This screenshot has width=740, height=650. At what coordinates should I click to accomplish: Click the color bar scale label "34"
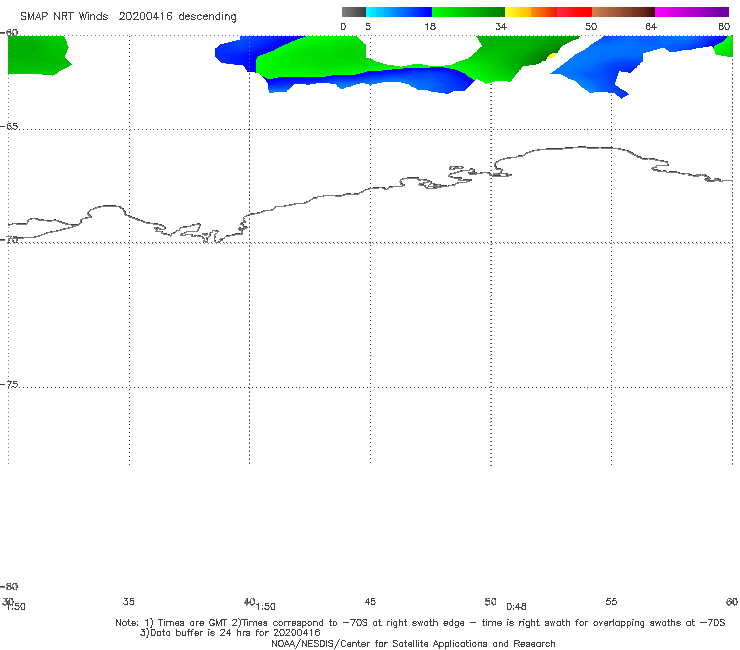coord(501,27)
